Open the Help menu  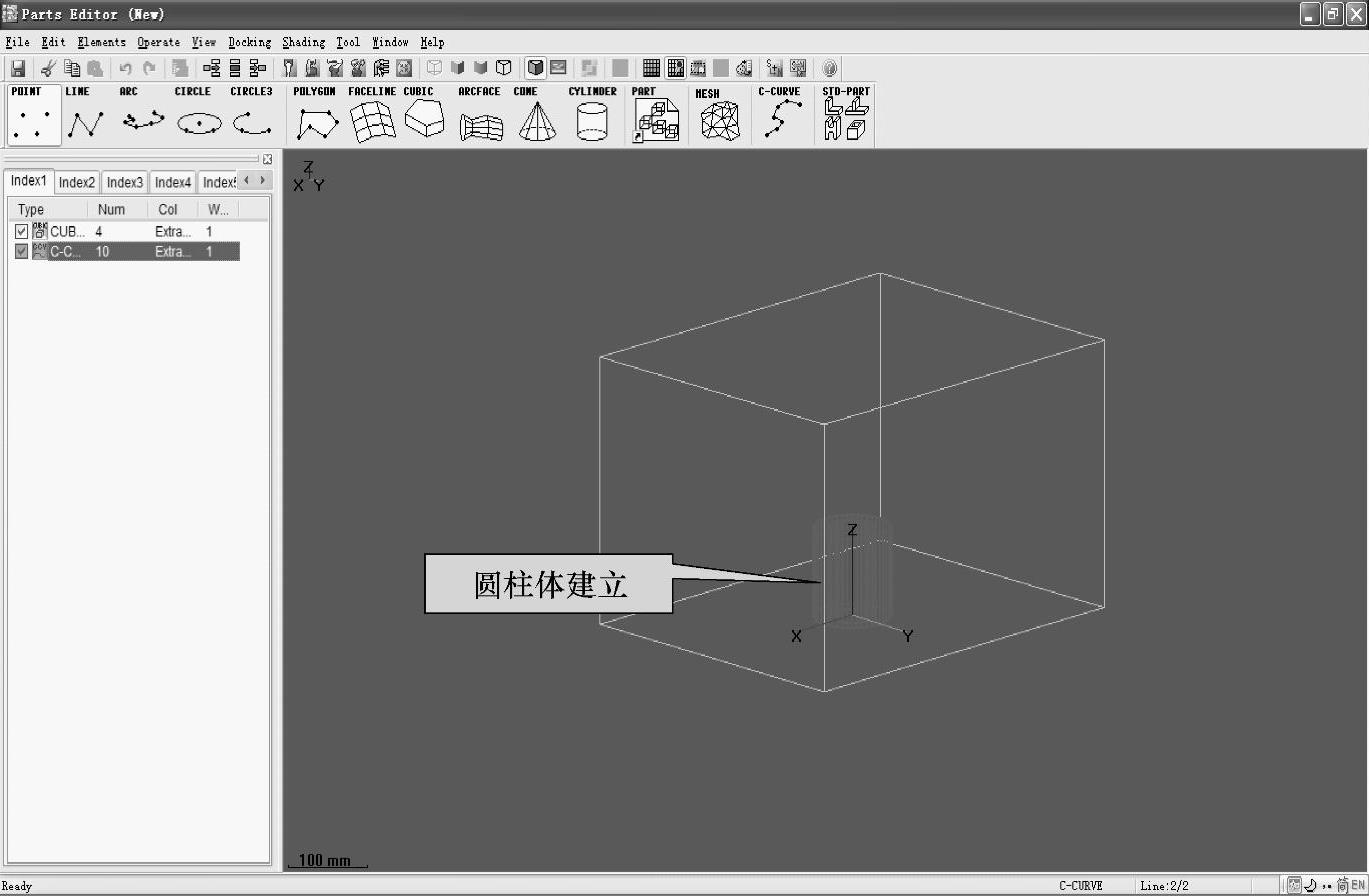pyautogui.click(x=432, y=42)
